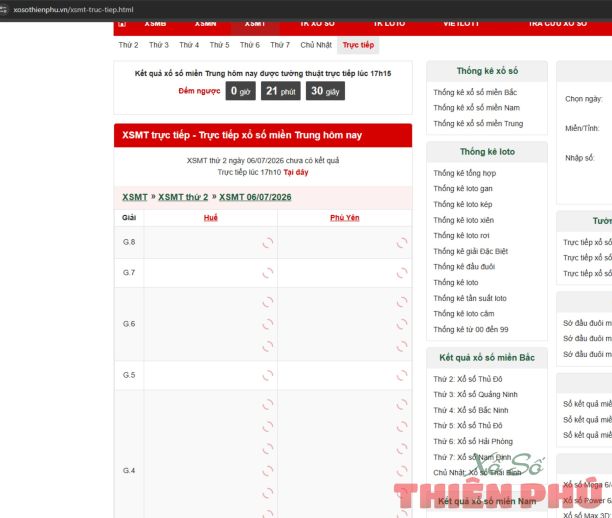Click the address bar URL
612x518 pixels.
point(73,10)
